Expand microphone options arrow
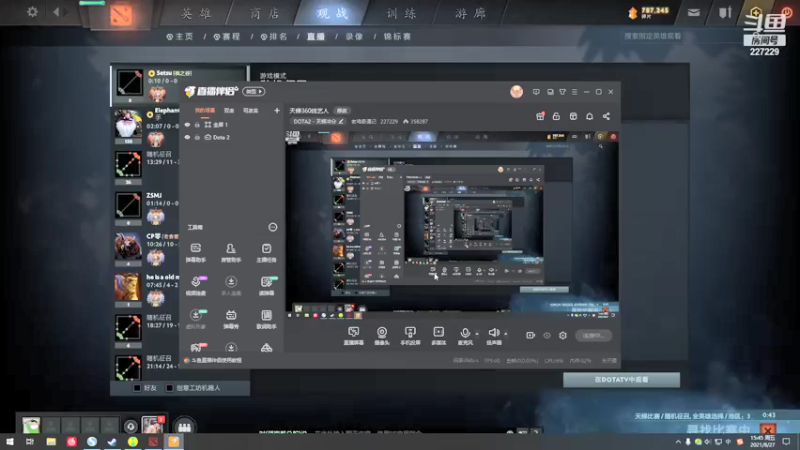The width and height of the screenshot is (800, 450). (477, 334)
